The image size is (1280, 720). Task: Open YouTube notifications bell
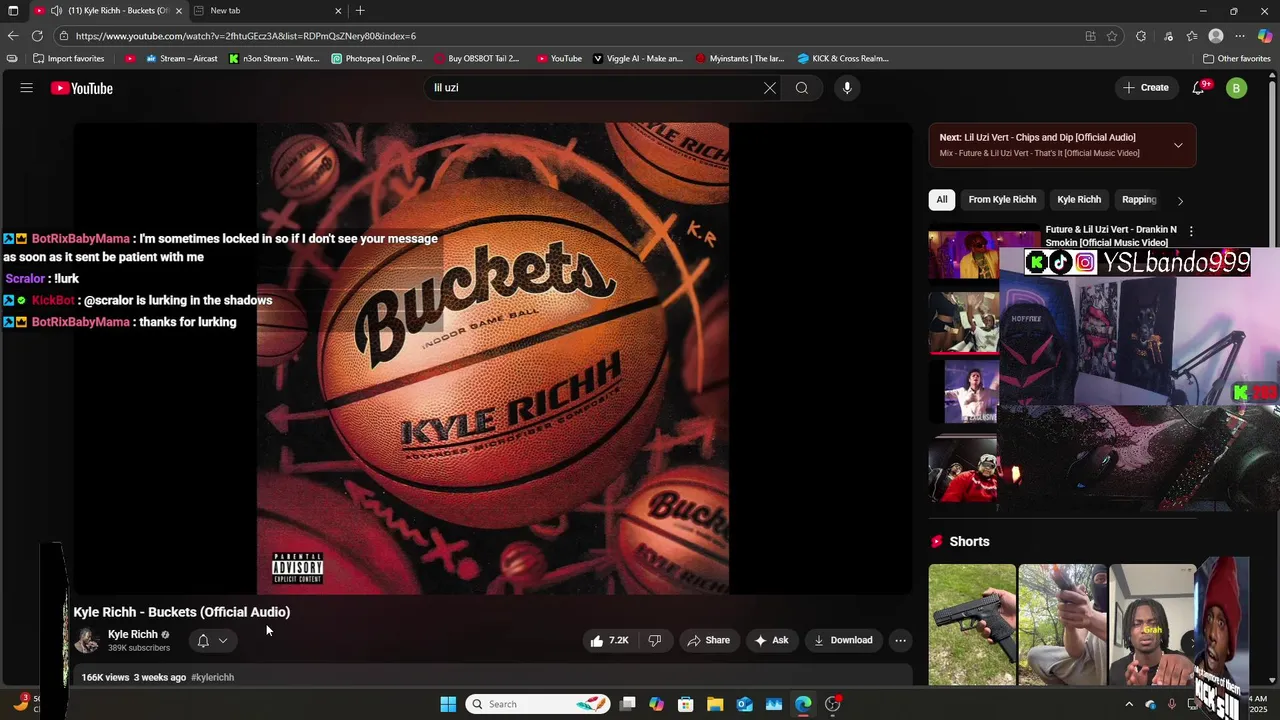[1199, 88]
